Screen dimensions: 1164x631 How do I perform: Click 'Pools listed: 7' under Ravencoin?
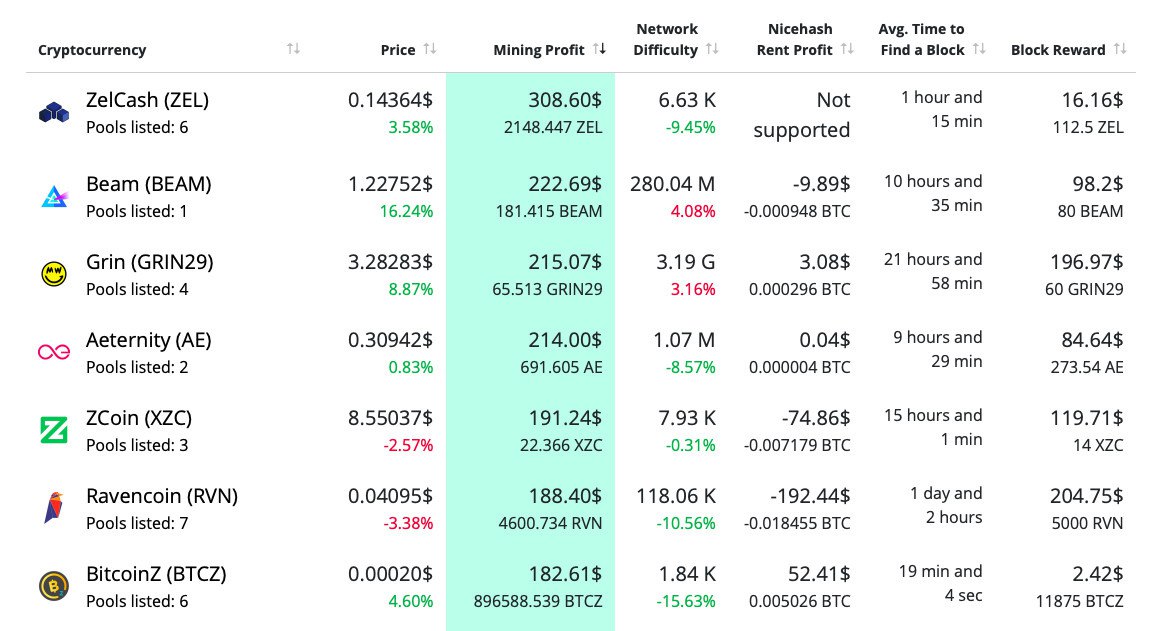[137, 523]
